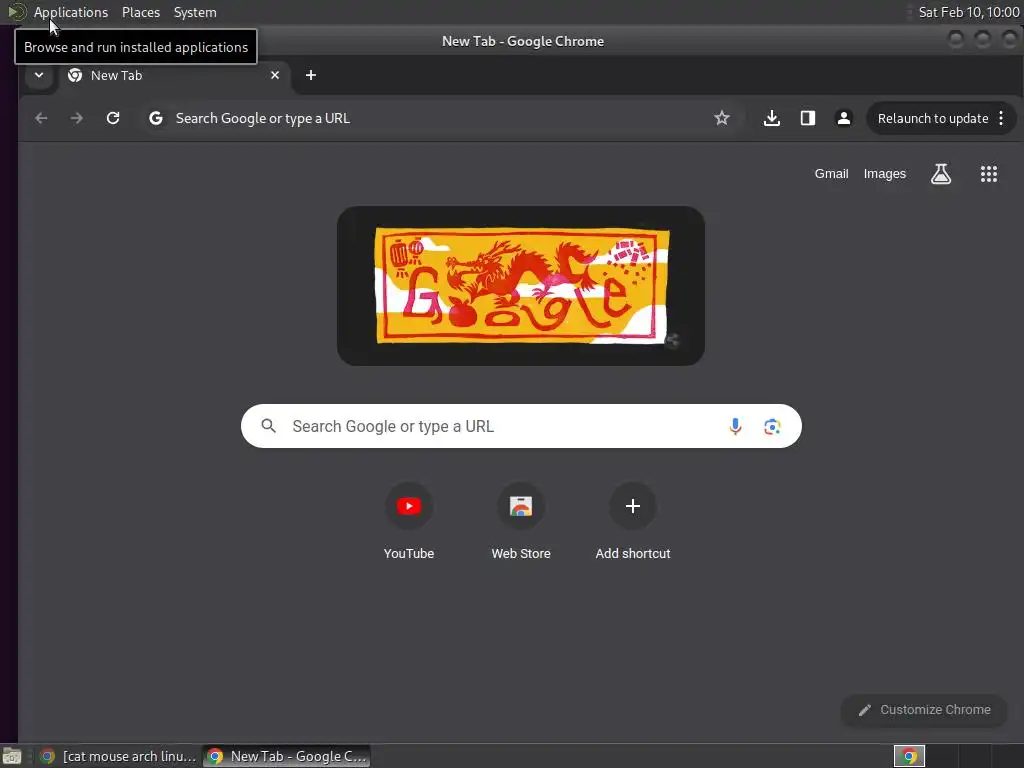Open the three-dot Chrome menu
1024x768 pixels.
click(x=1001, y=118)
